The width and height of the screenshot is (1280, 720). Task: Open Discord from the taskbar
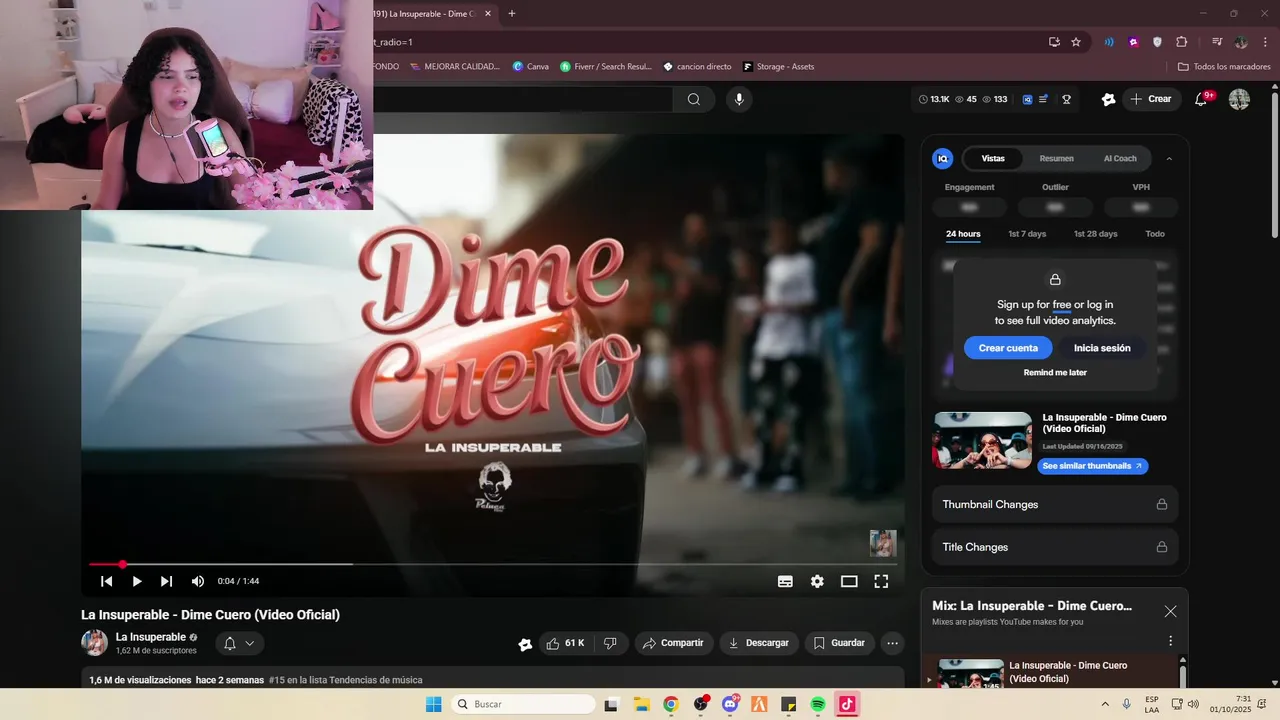click(731, 704)
